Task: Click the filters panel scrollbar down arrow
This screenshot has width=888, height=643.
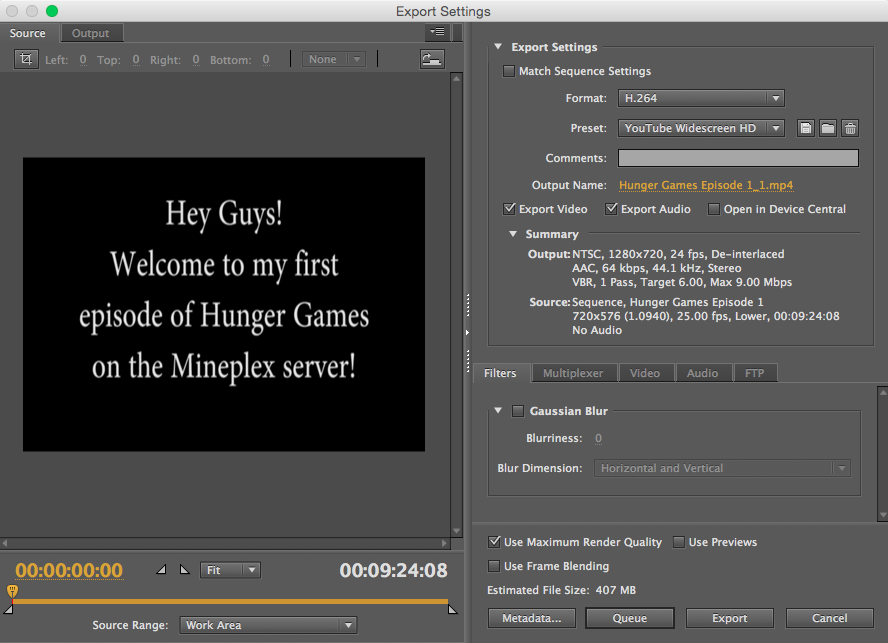Action: tap(882, 515)
